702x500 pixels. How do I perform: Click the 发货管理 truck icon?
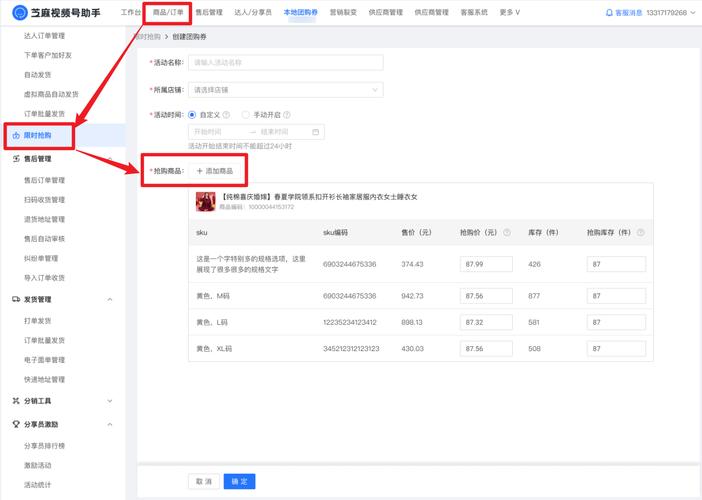click(x=15, y=299)
